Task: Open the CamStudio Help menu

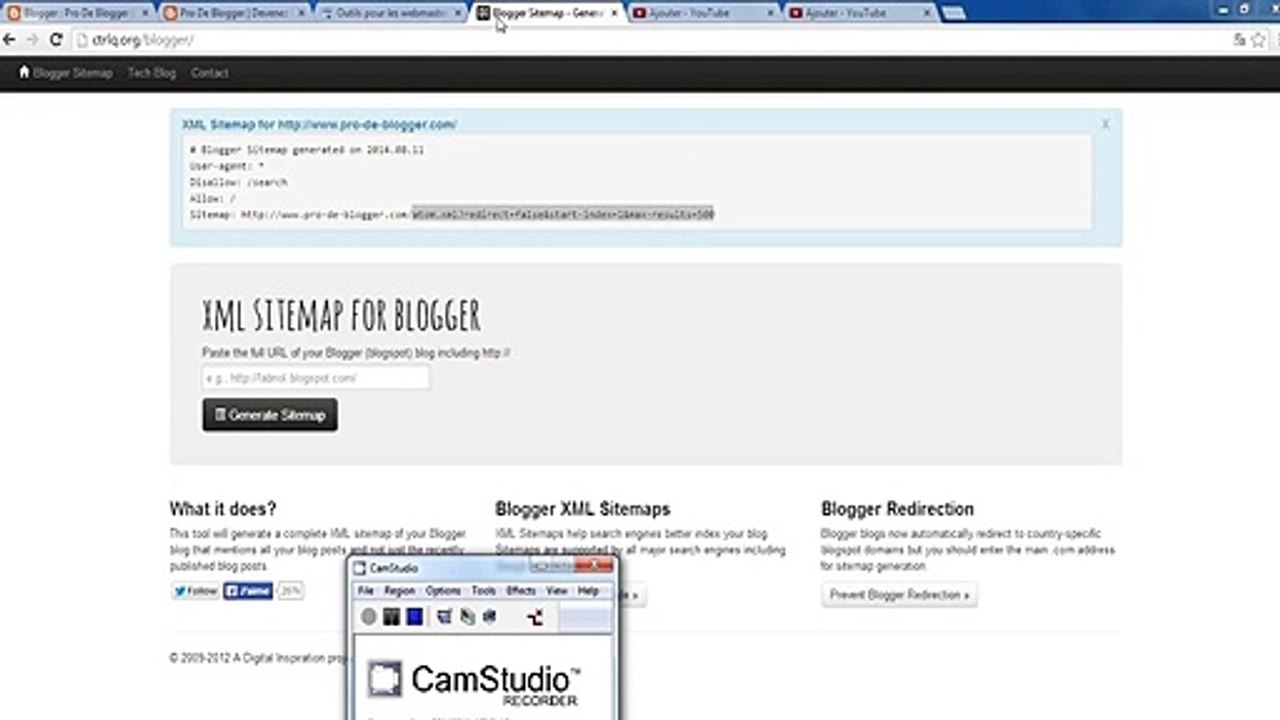Action: tap(588, 591)
